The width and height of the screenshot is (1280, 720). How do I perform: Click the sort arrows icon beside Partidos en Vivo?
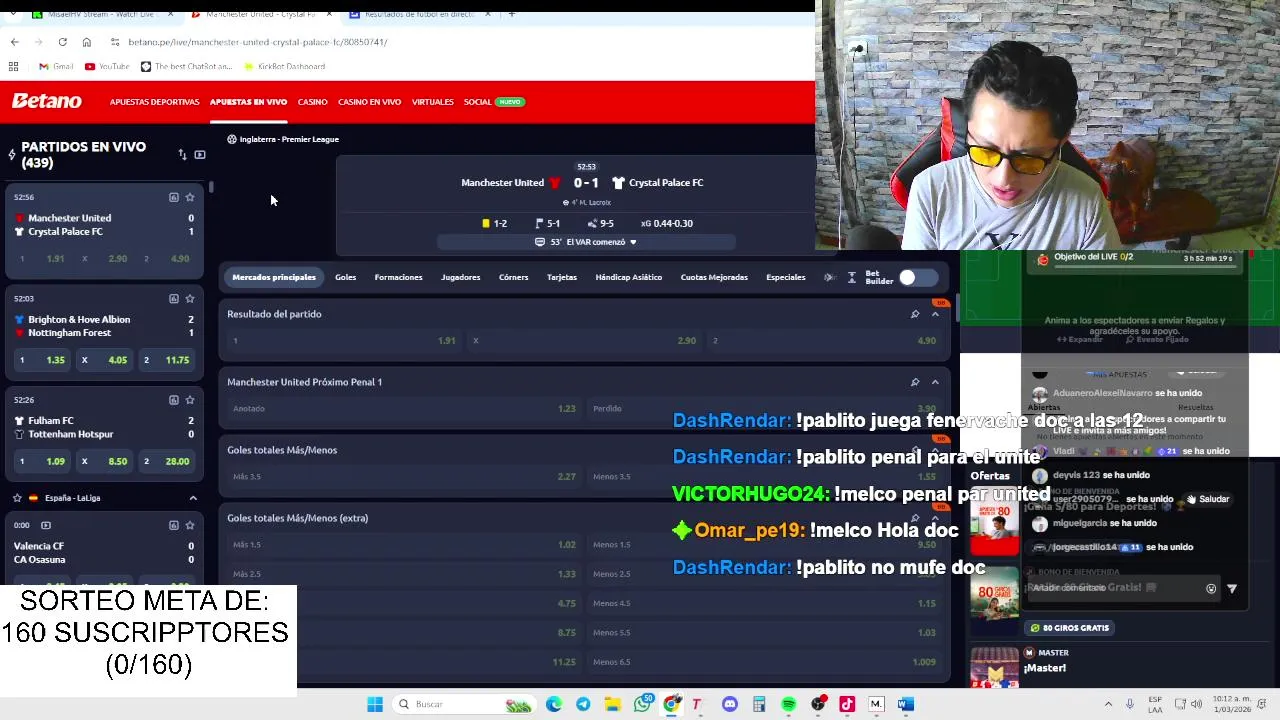tap(182, 155)
